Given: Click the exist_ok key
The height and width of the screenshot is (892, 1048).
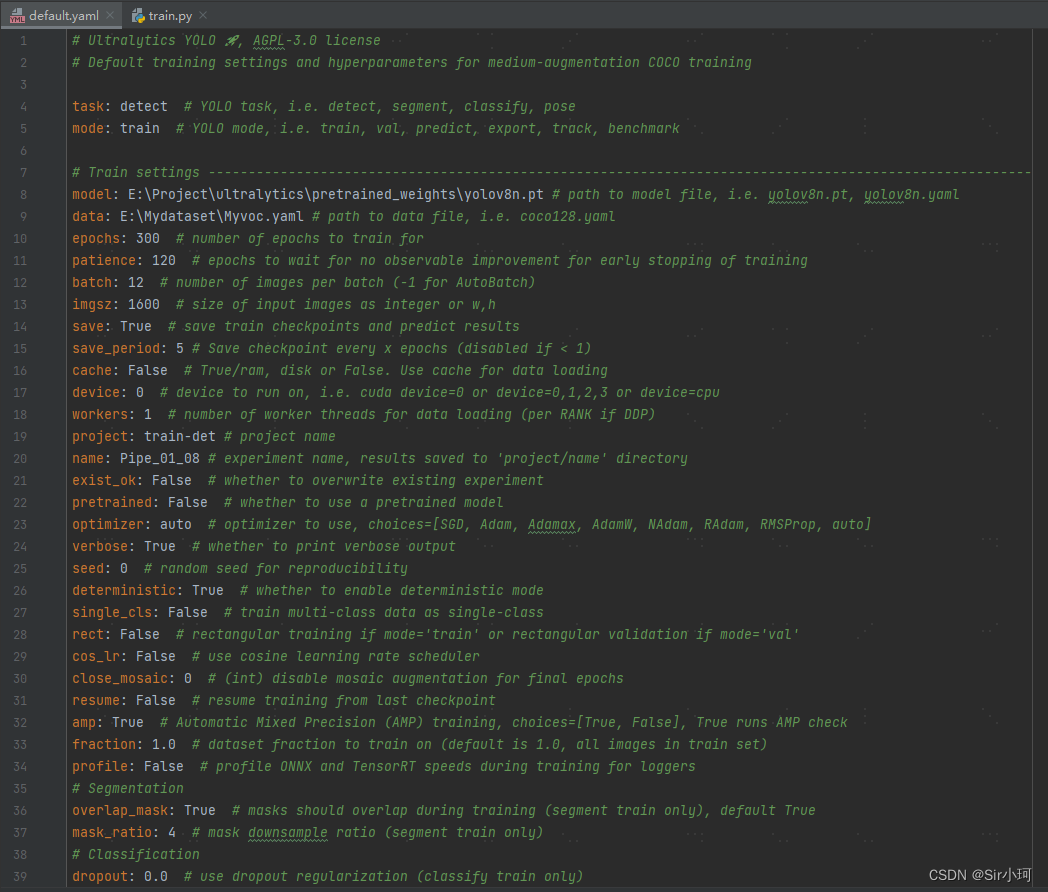Looking at the screenshot, I should [x=104, y=481].
